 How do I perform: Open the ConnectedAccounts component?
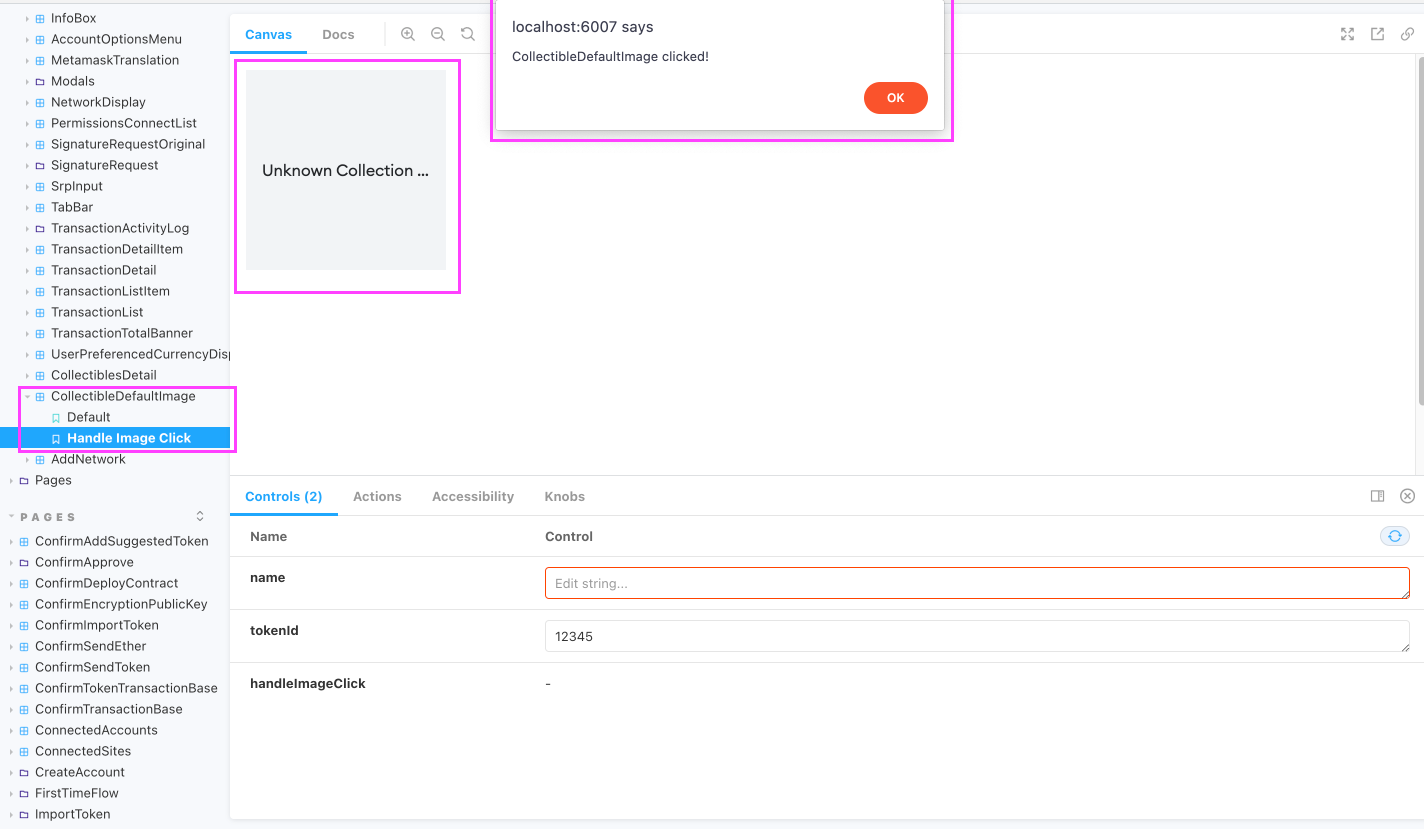pos(96,730)
